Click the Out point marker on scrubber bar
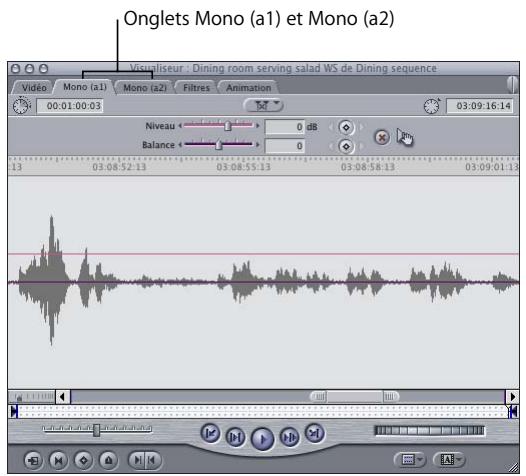Viewport: 526px width, 476px height. [x=512, y=411]
